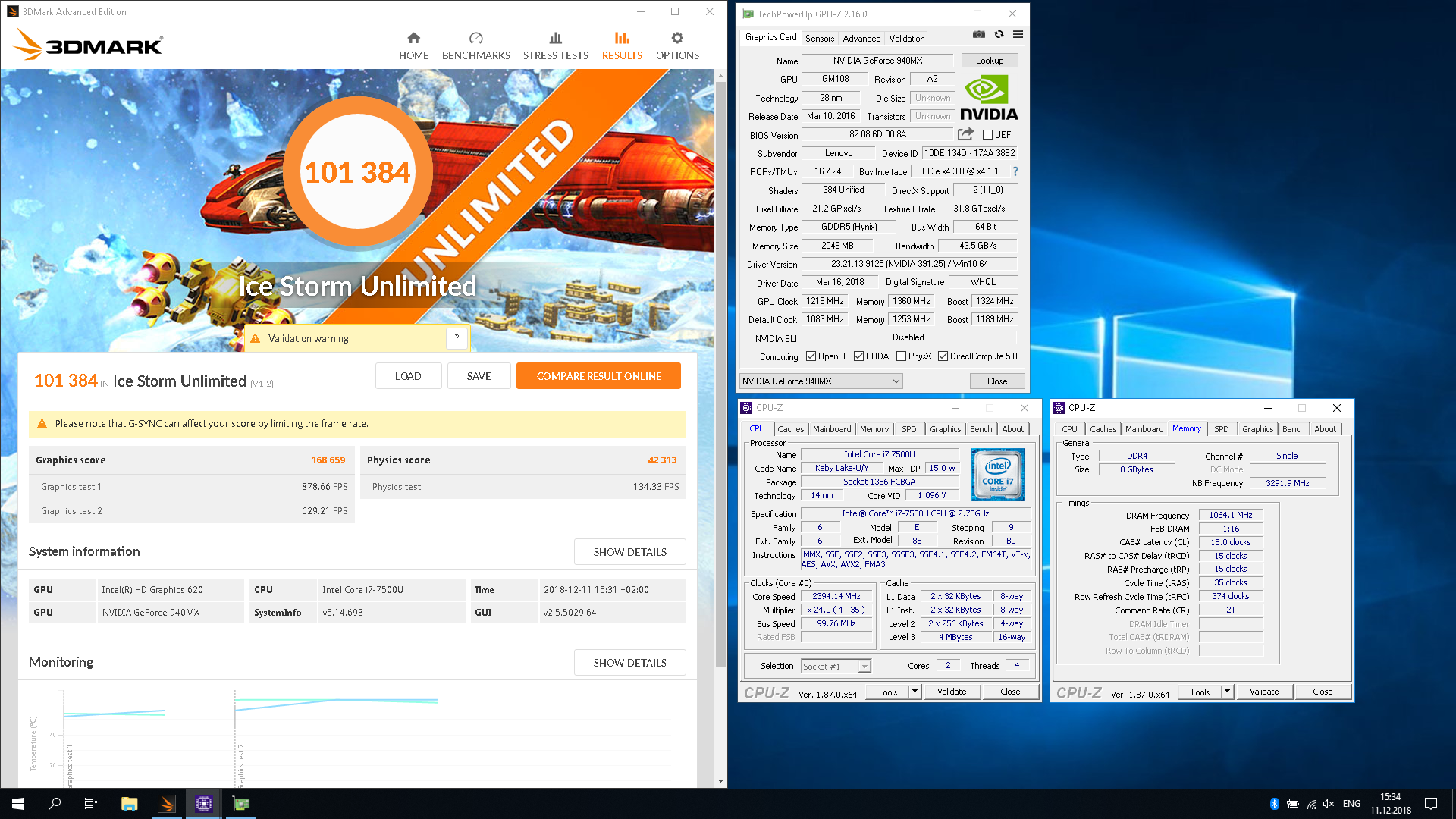1456x819 pixels.
Task: Click Load result button
Action: tap(408, 376)
